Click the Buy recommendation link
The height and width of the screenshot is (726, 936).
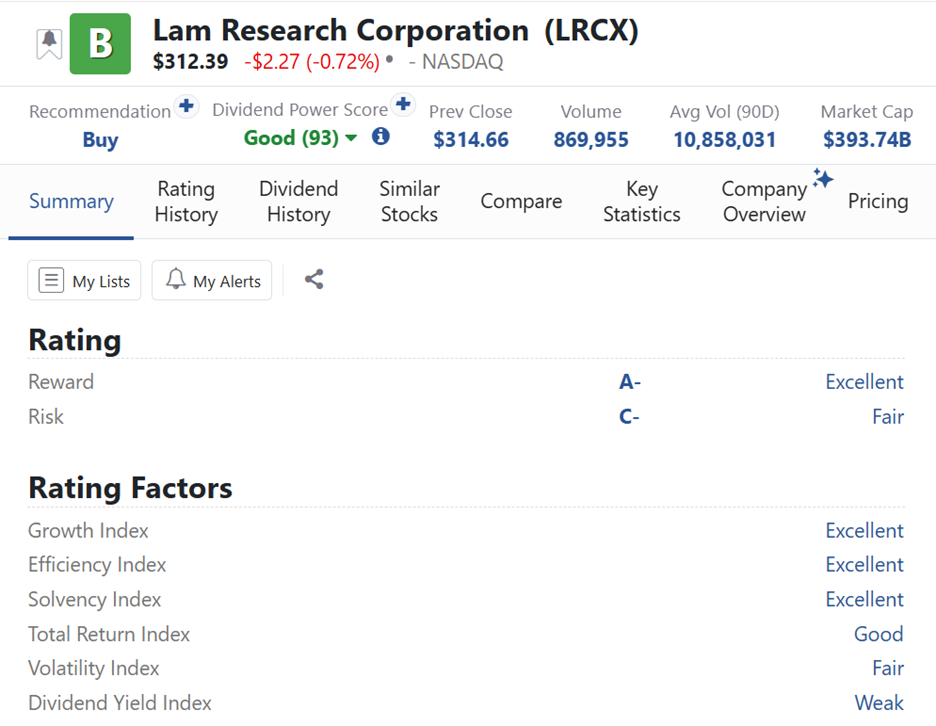(100, 140)
